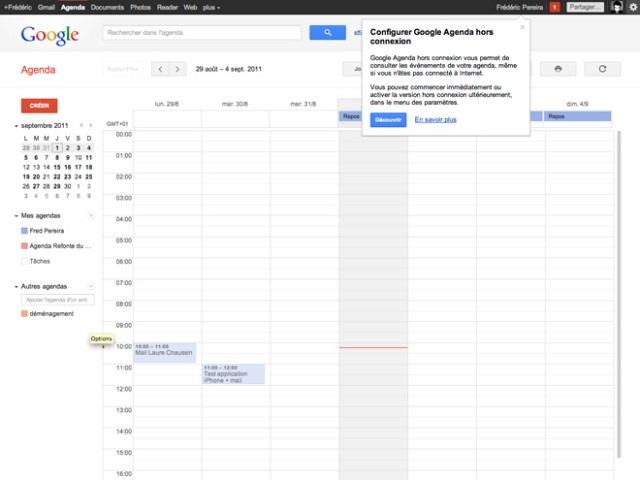
Task: Toggle the déménagement calendar color box
Action: point(24,313)
